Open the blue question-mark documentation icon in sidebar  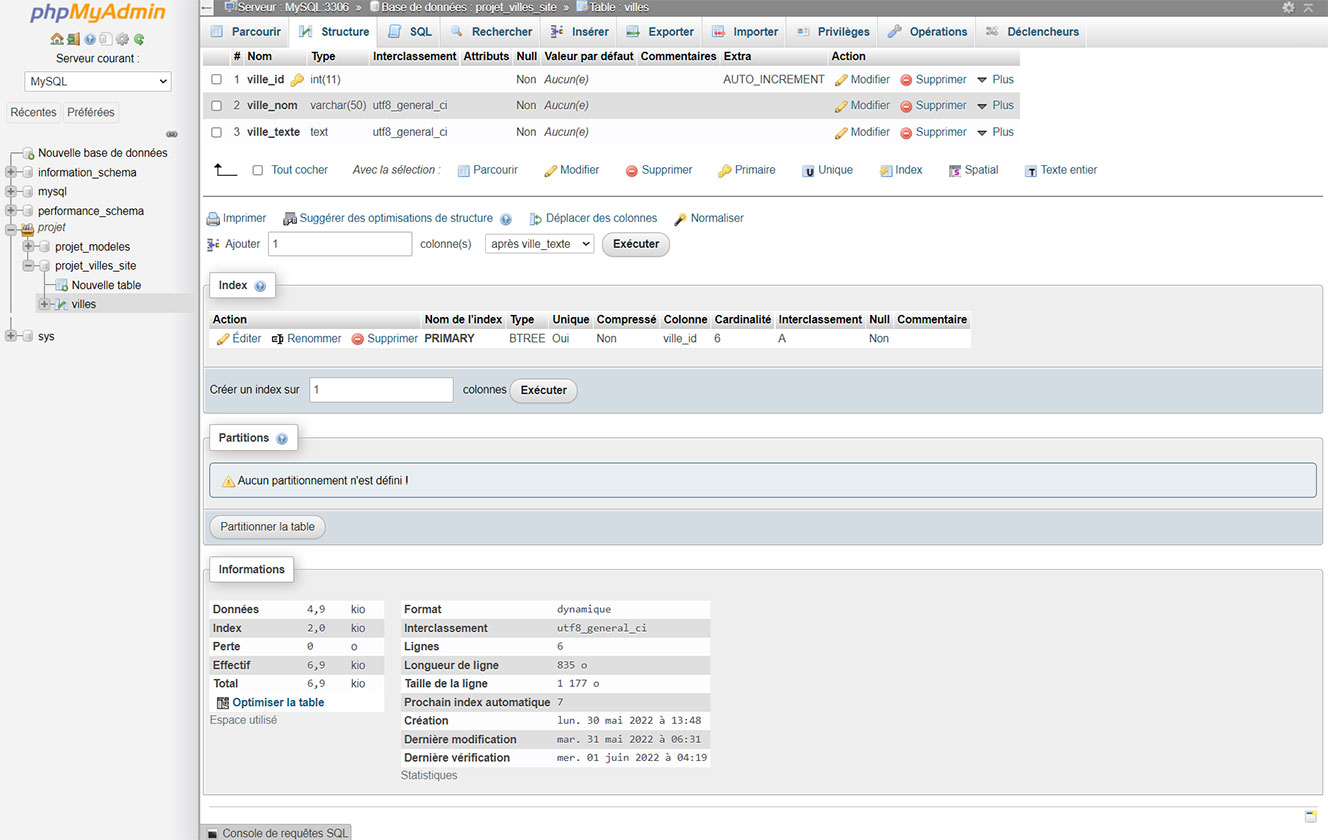click(x=90, y=40)
